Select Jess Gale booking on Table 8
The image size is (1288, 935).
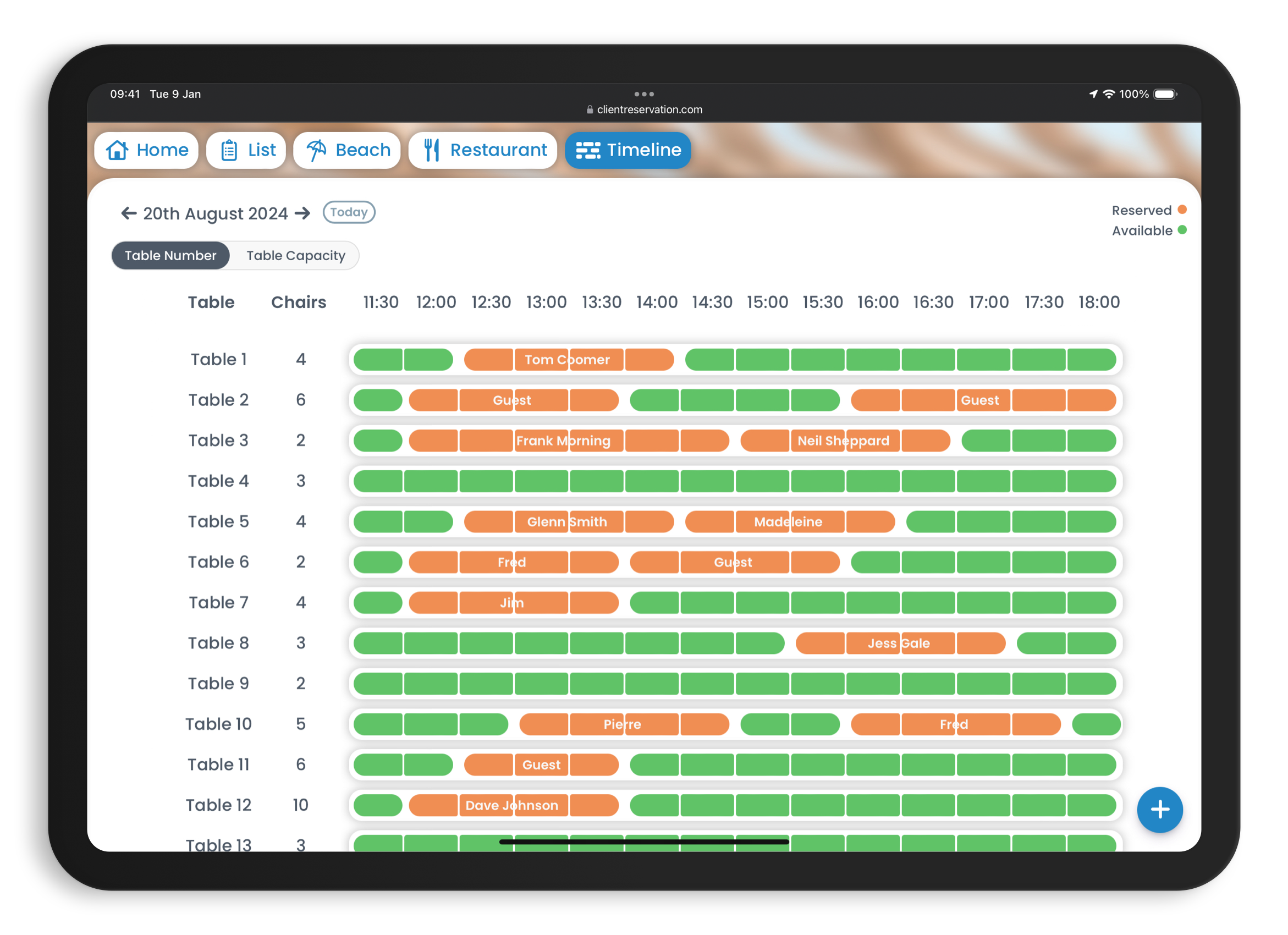(900, 643)
